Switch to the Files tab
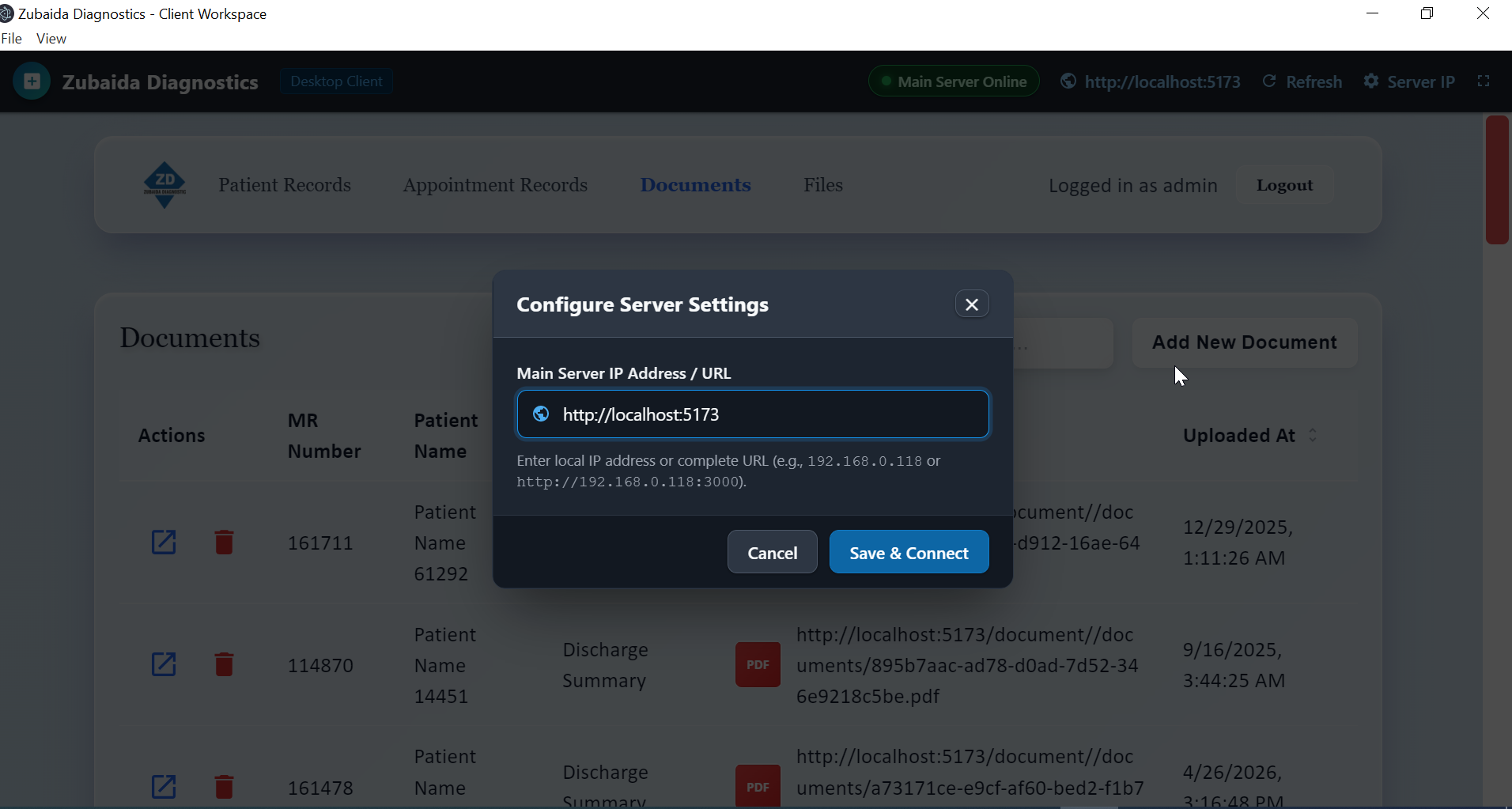 pyautogui.click(x=823, y=185)
